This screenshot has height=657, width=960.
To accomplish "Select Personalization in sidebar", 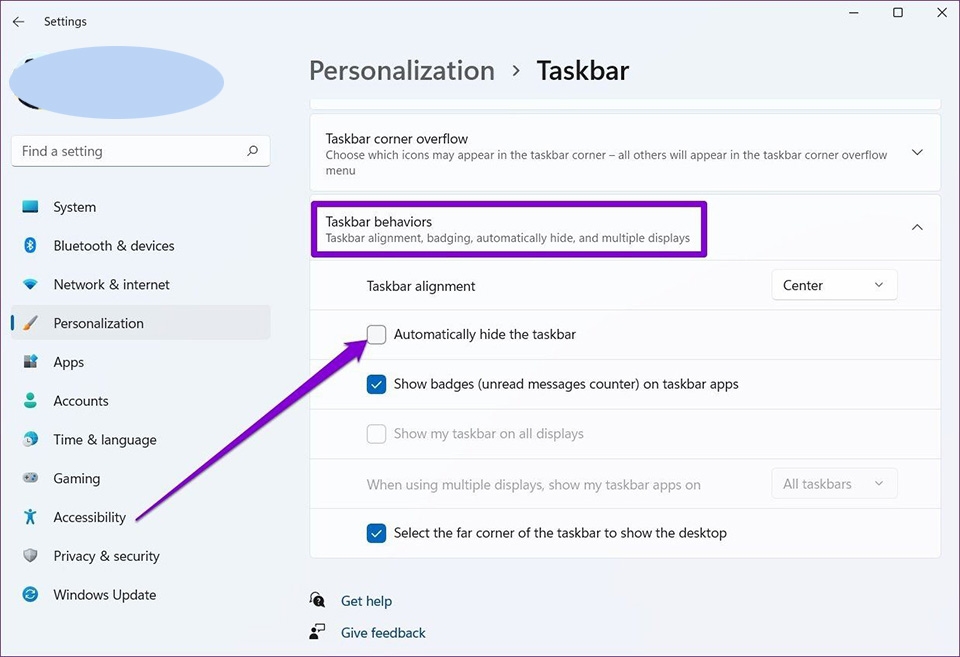I will [140, 323].
